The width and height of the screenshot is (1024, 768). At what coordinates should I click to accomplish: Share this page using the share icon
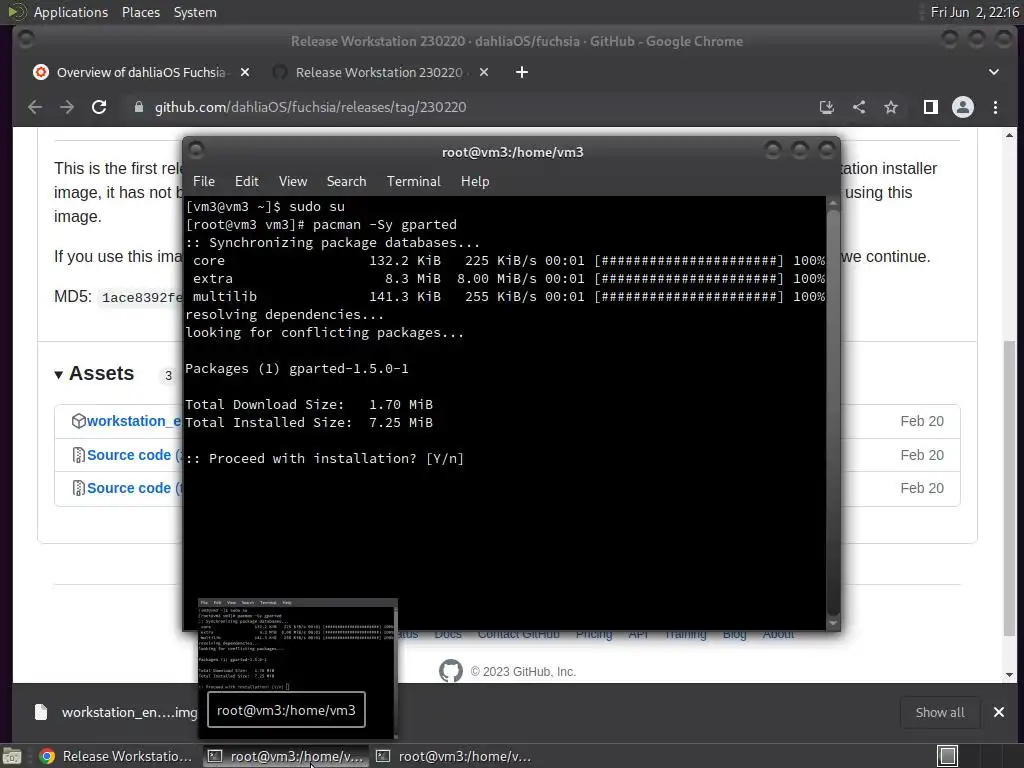[859, 107]
